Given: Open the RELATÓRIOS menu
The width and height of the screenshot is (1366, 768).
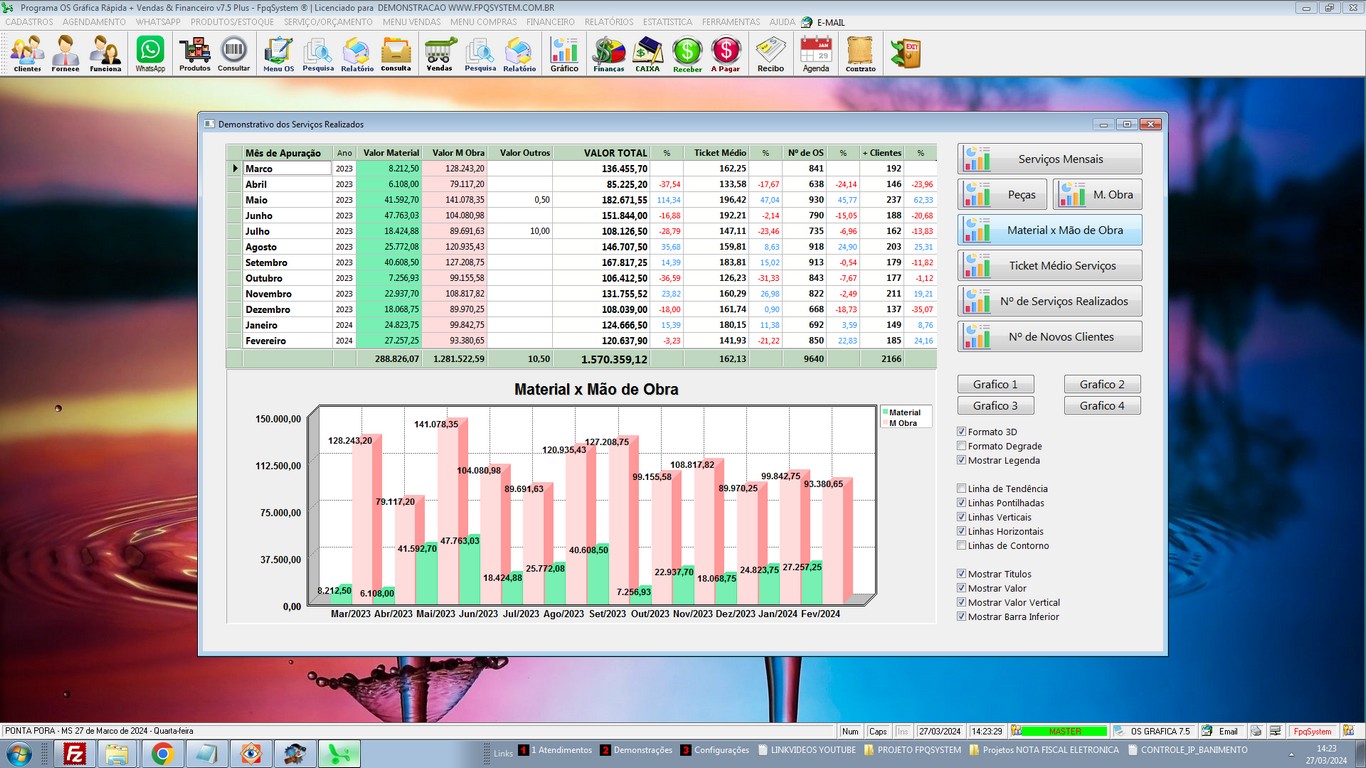Looking at the screenshot, I should 609,22.
